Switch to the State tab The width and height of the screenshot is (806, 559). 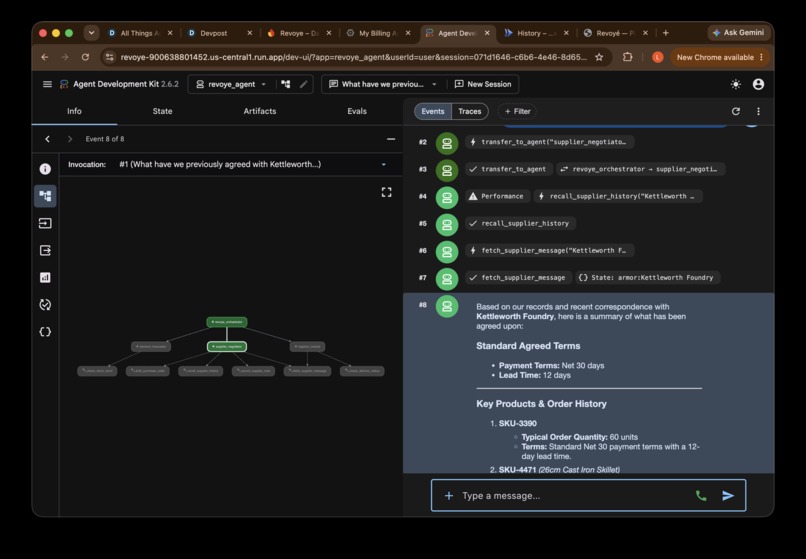[162, 111]
